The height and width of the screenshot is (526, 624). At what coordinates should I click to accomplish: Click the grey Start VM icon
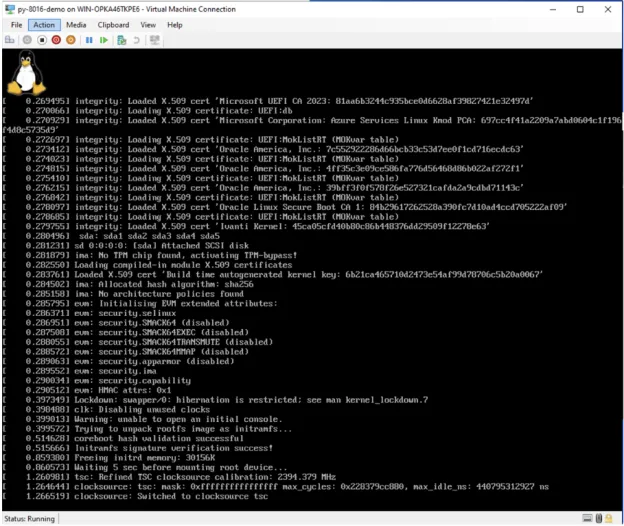(27, 40)
